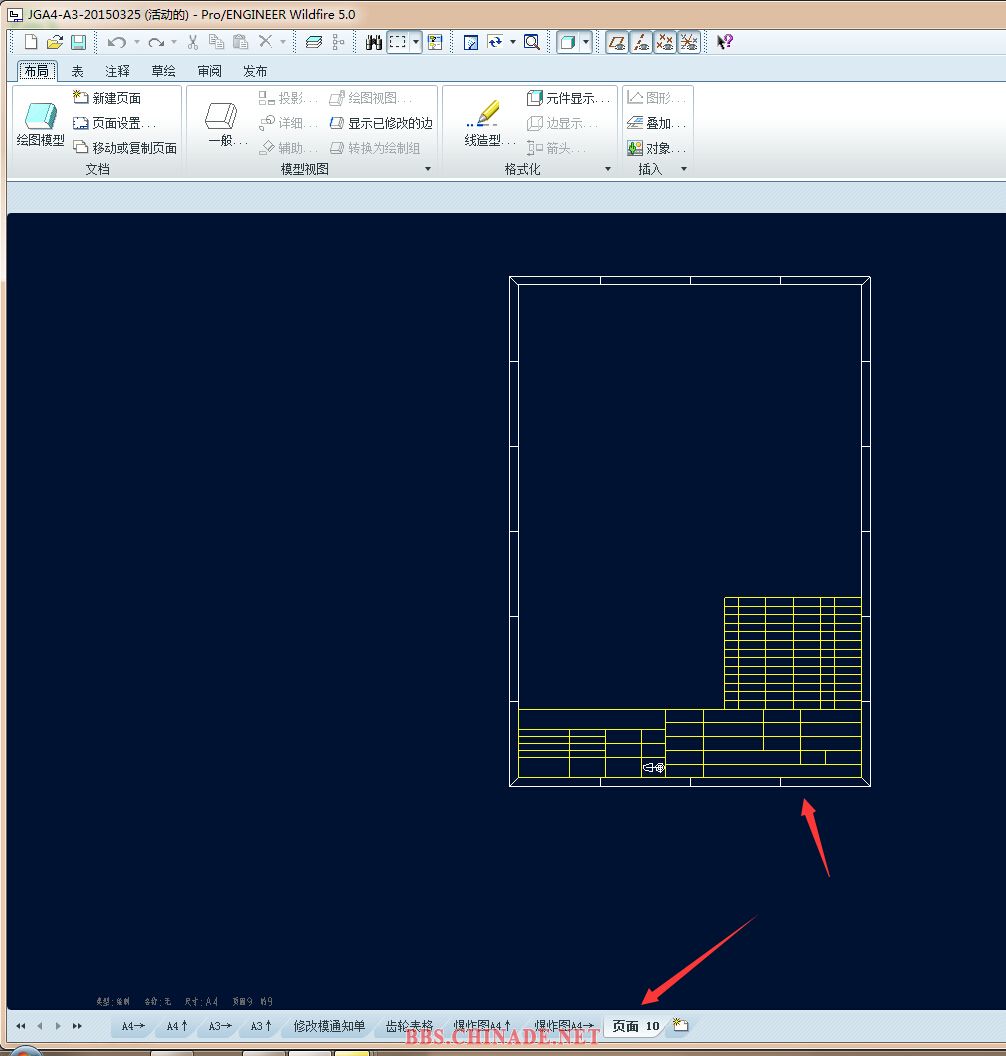Open Sheet Setup (页面设置) button
Viewport: 1006px width, 1056px height.
click(x=114, y=123)
